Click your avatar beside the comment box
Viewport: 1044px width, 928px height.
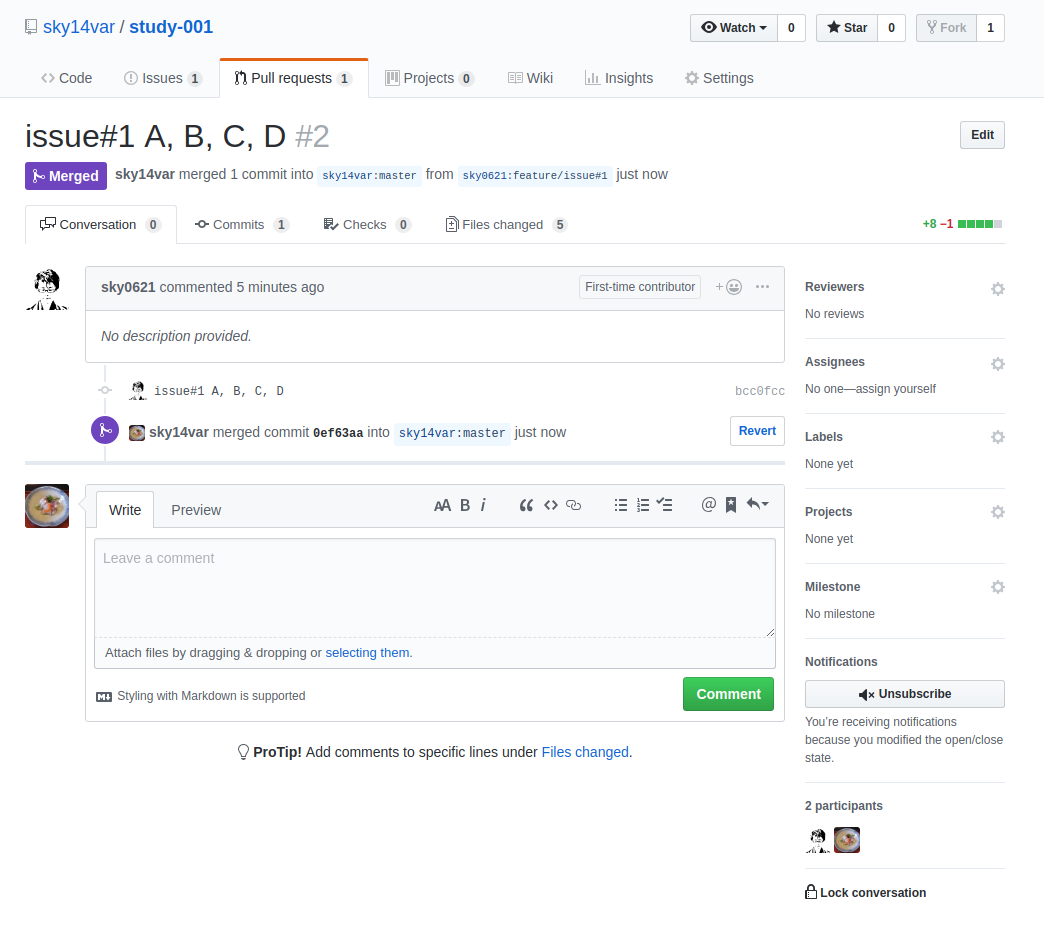tap(47, 506)
